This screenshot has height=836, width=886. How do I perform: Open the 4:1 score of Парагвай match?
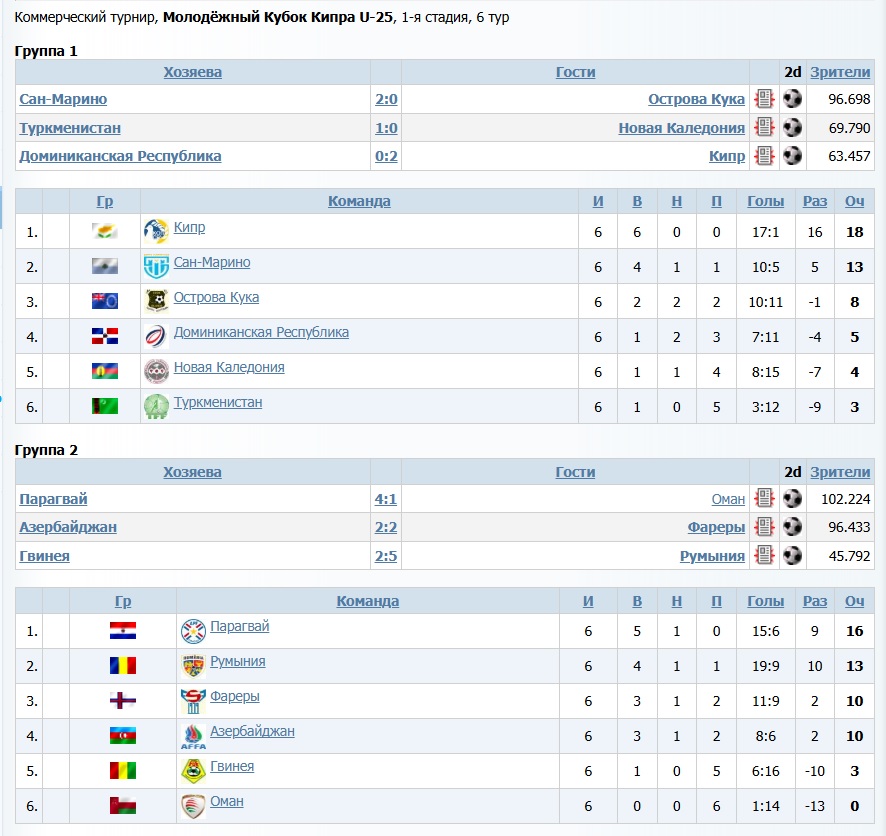coord(386,499)
